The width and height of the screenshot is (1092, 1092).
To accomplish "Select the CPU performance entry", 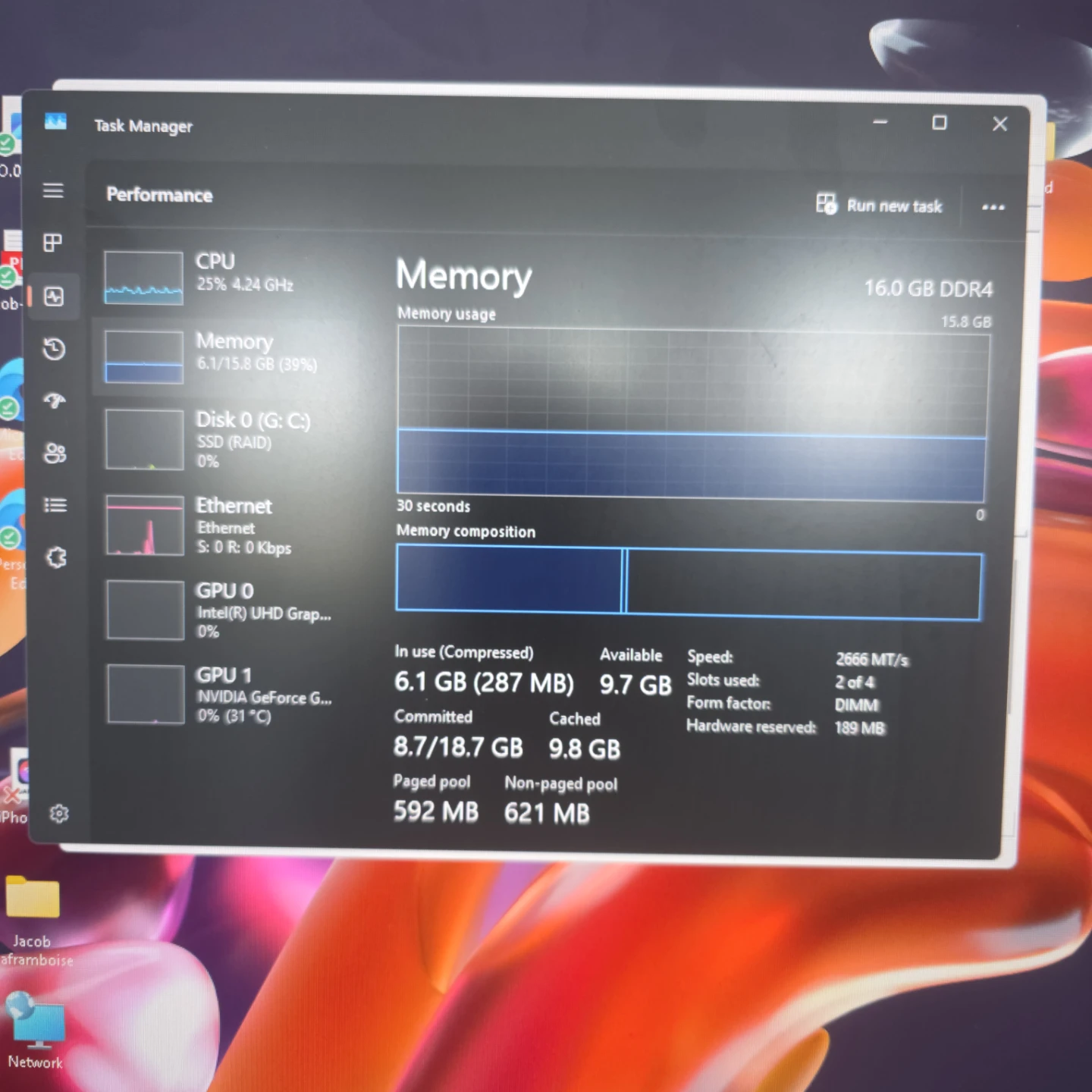I will click(226, 278).
